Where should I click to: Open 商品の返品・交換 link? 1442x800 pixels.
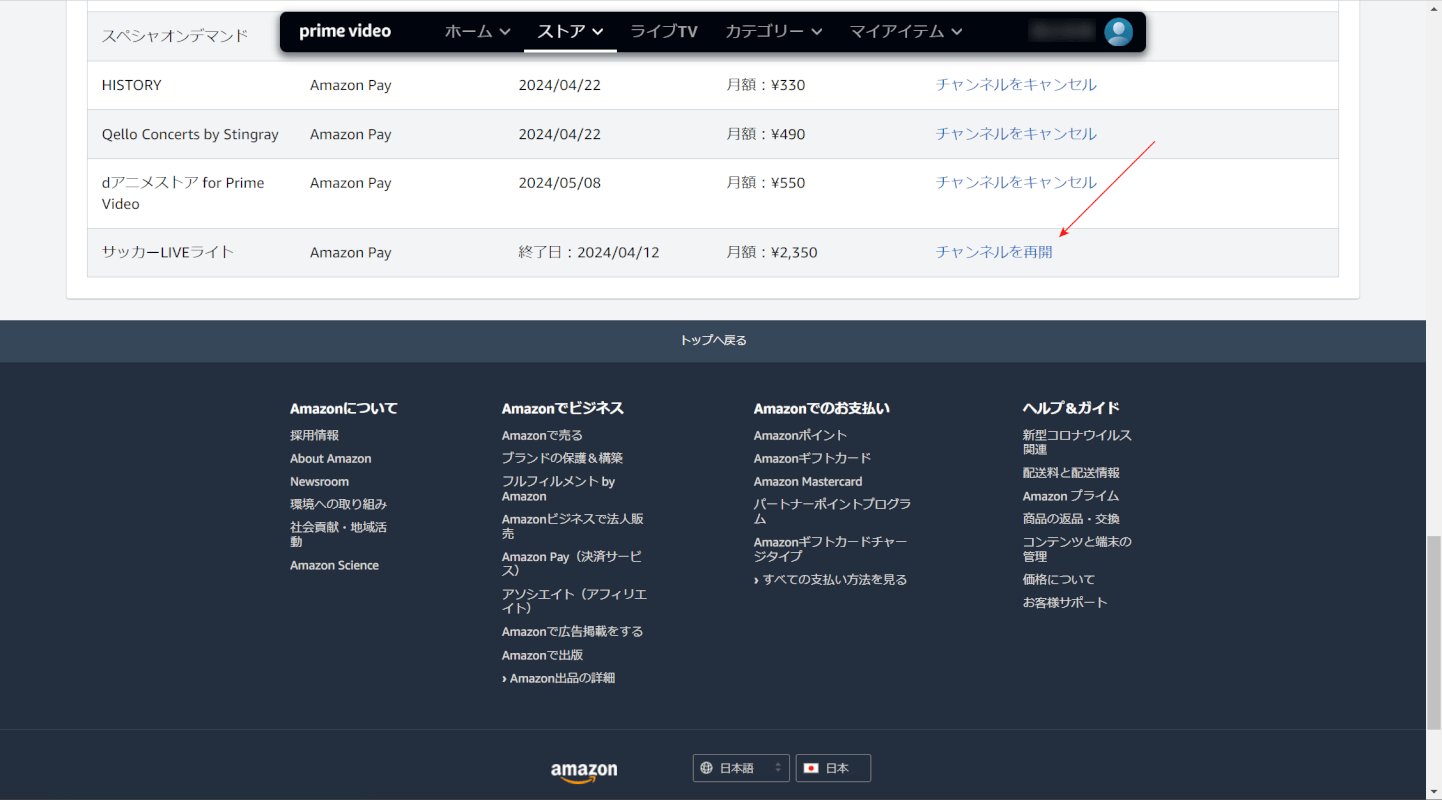point(1071,520)
